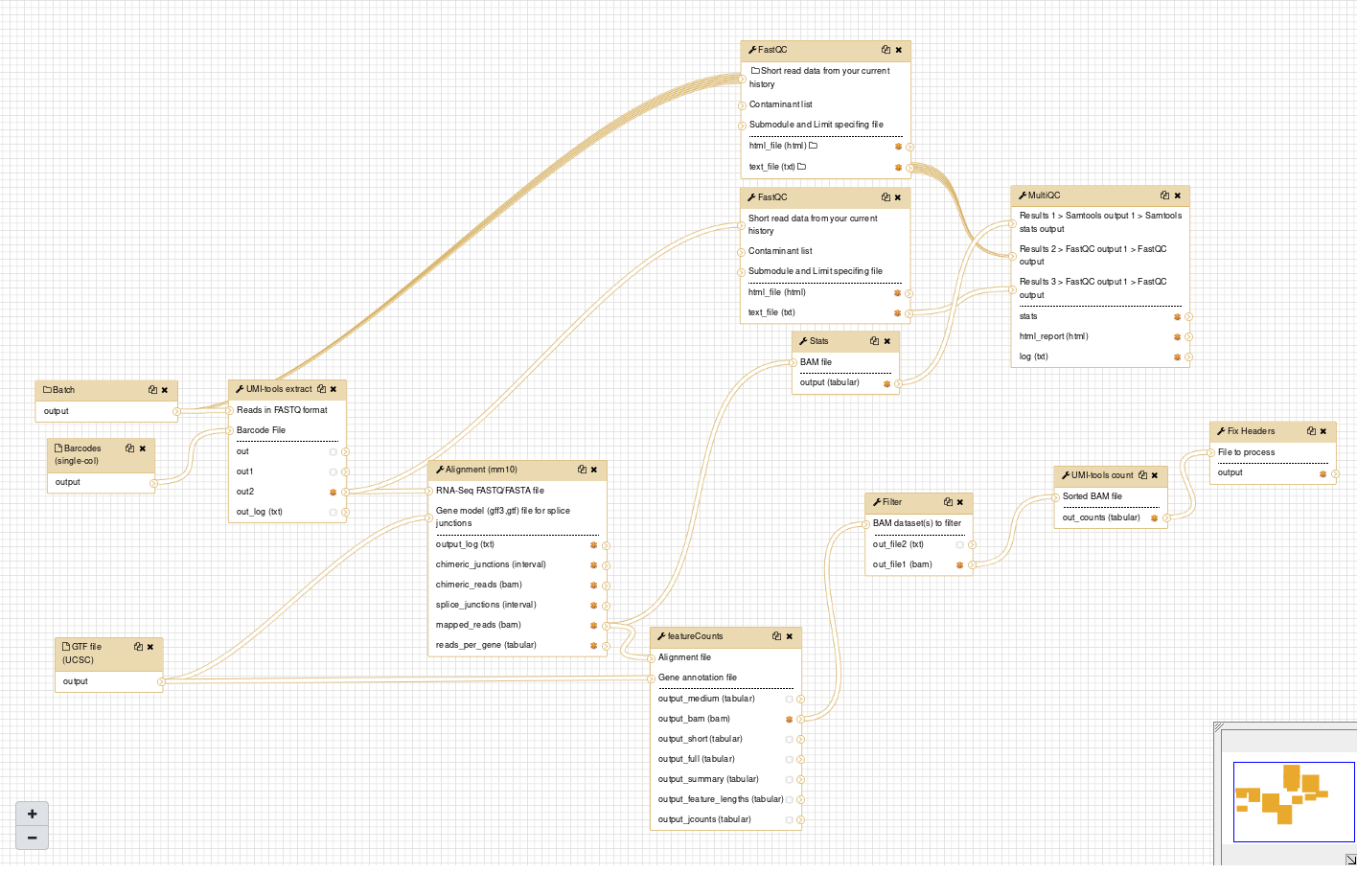Click Fix Headers File to process input terminal
This screenshot has height=896, width=1357.
pos(1211,452)
